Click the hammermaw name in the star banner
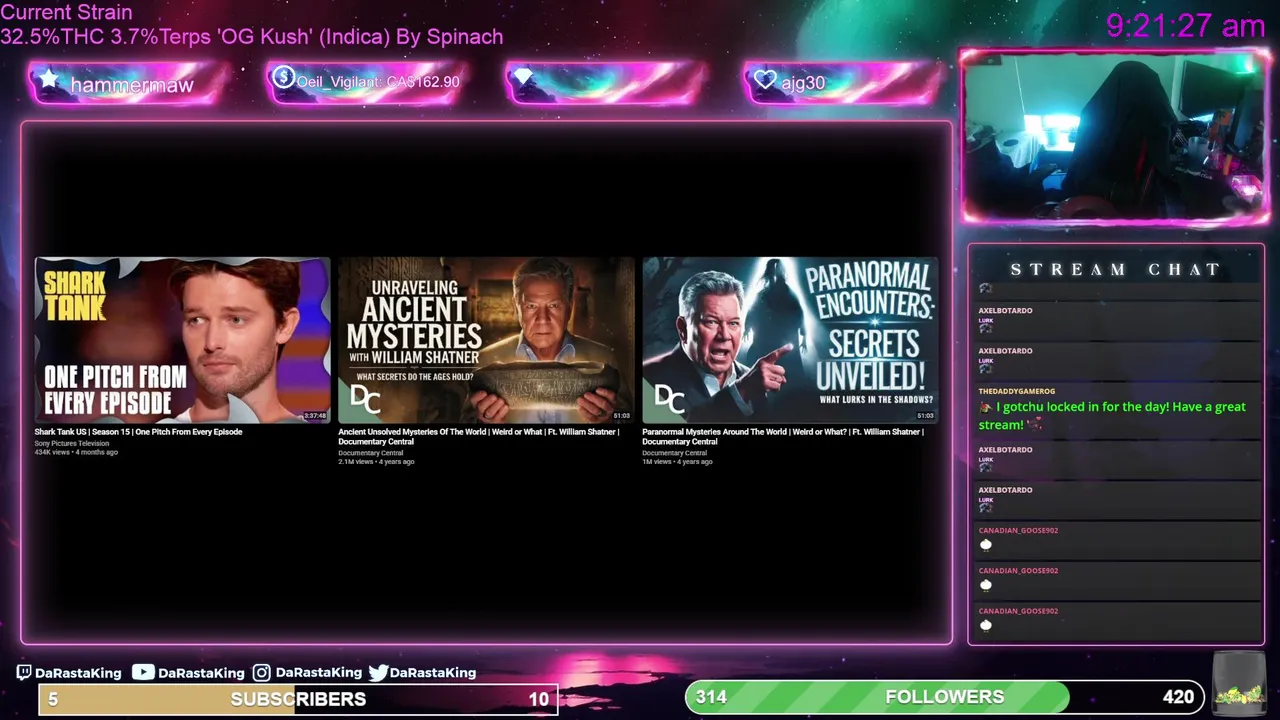 tap(132, 85)
